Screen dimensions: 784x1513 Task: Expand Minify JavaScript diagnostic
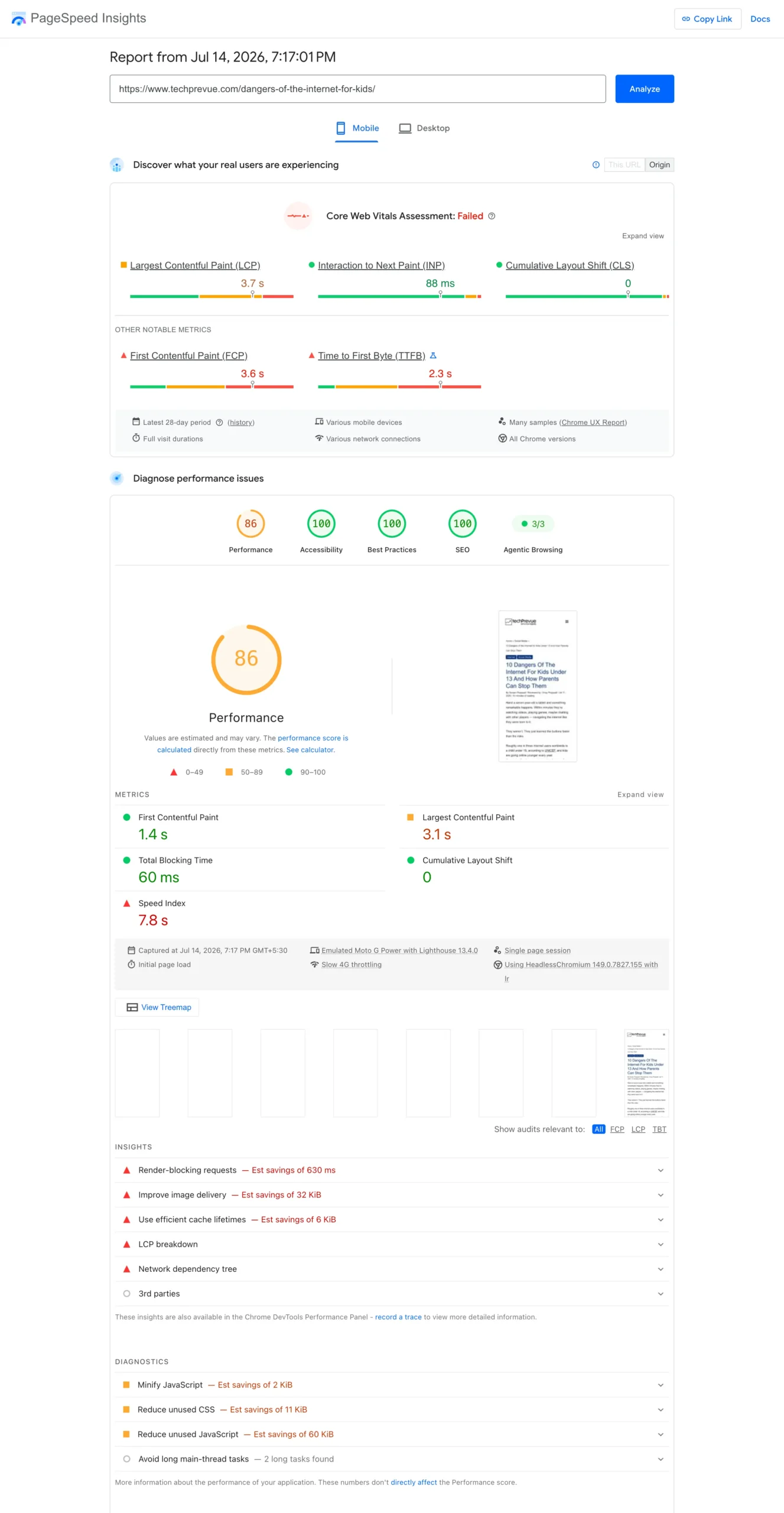(392, 1385)
